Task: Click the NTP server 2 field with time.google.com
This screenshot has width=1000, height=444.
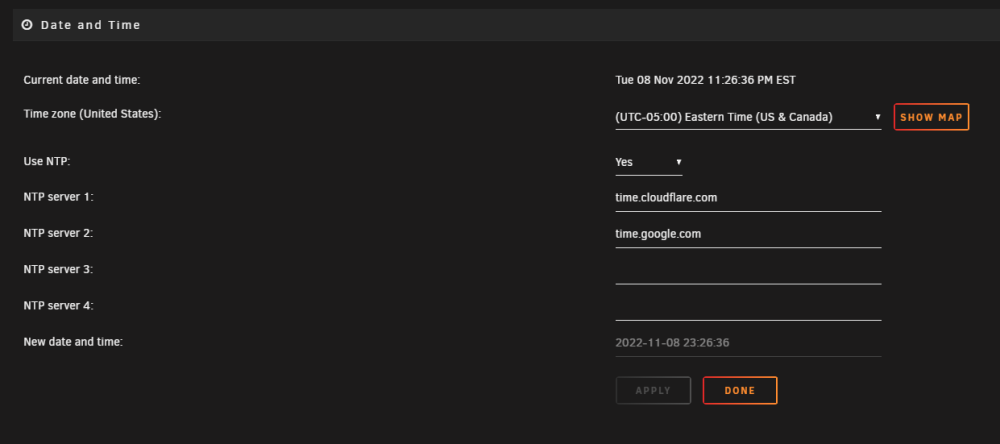Action: 748,235
